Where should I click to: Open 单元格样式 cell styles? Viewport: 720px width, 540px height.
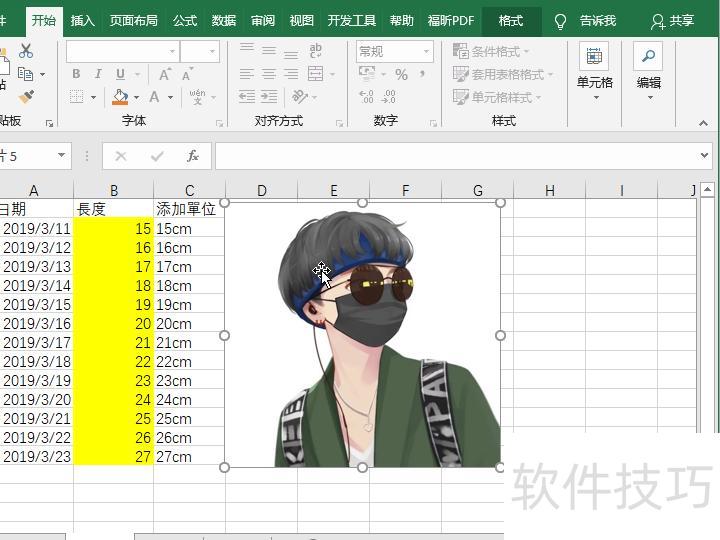pos(497,97)
